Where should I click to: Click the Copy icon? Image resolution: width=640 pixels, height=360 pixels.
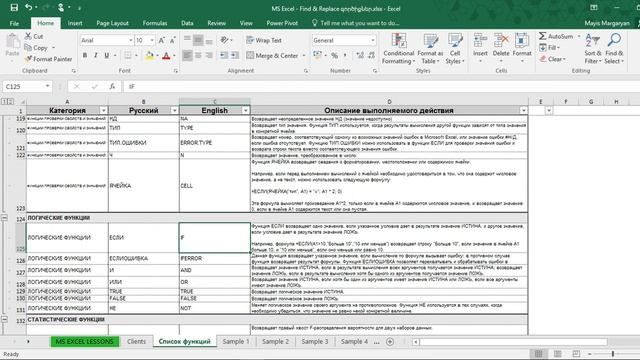[28, 48]
